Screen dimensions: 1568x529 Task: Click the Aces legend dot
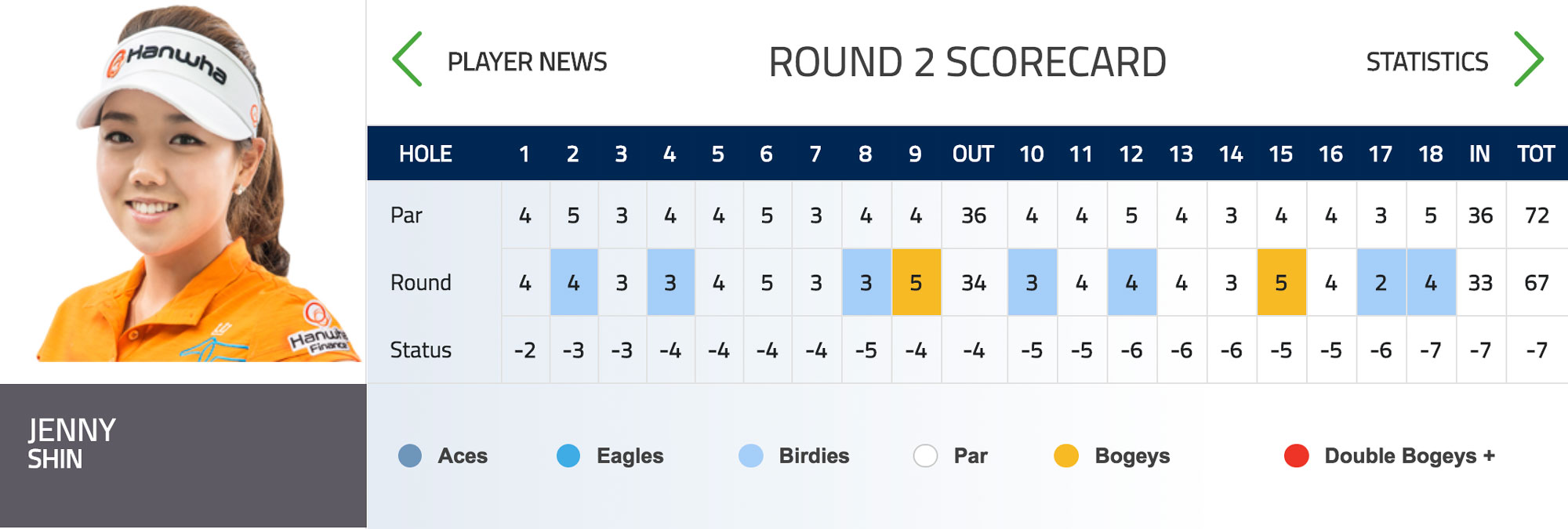[x=410, y=455]
